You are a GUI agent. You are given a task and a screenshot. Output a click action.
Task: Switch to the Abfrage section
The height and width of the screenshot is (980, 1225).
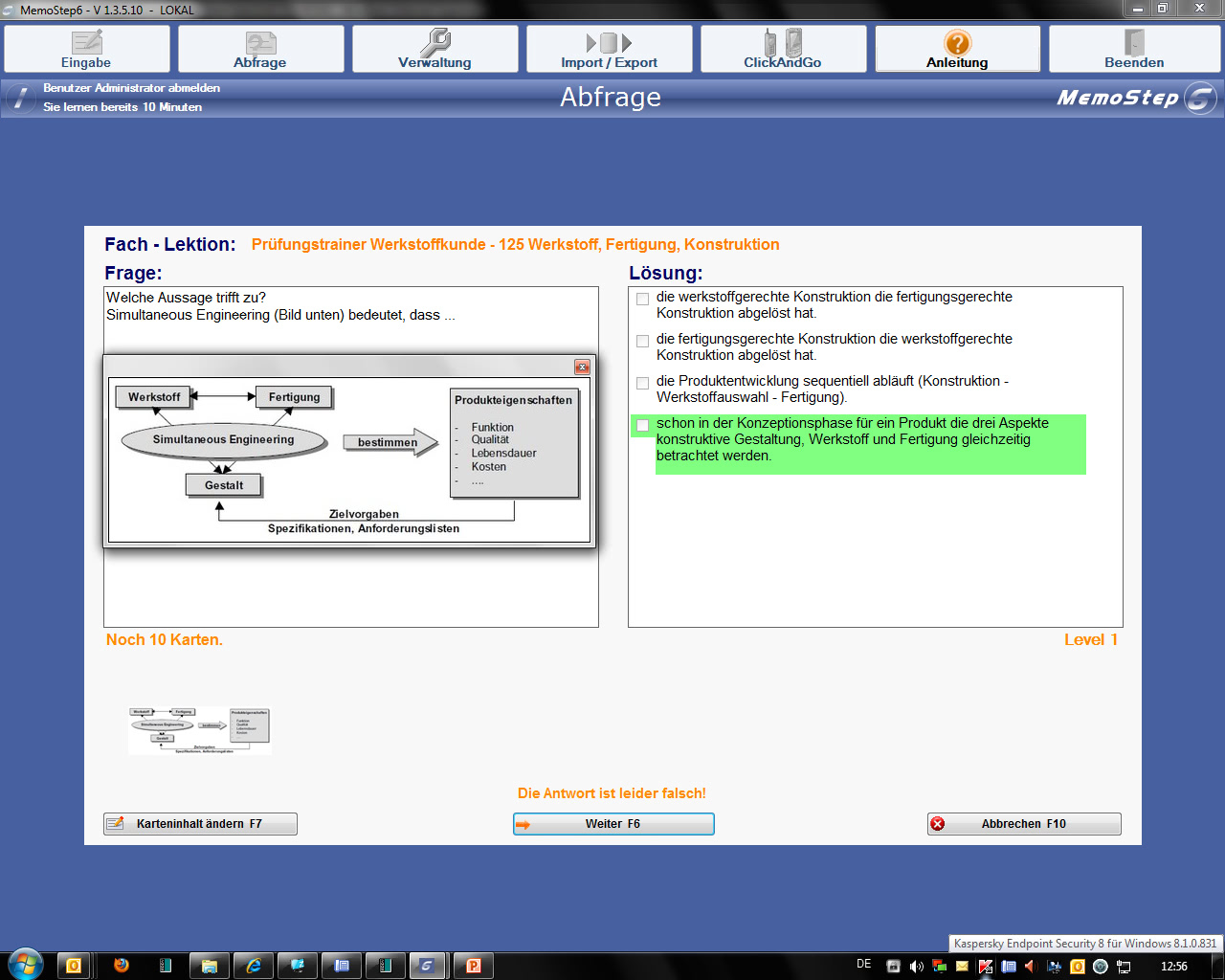260,49
